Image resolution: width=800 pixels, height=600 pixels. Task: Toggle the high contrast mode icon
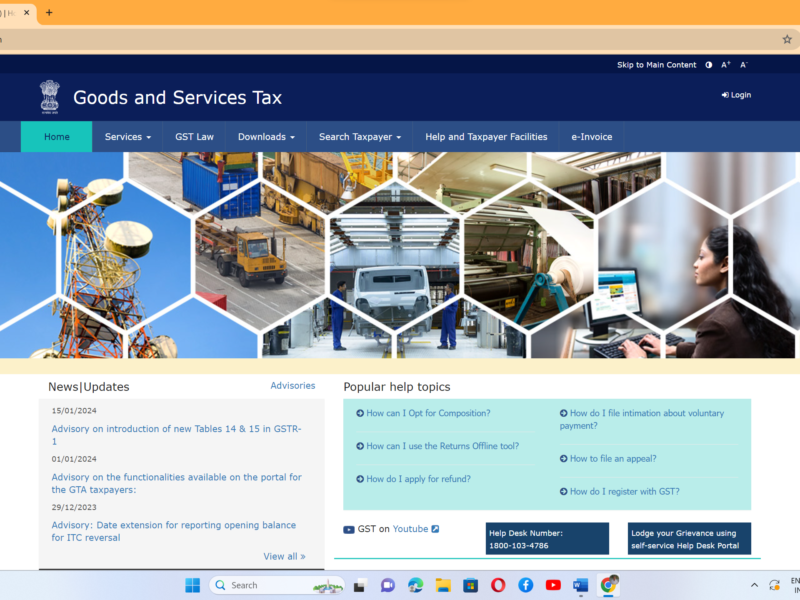click(x=709, y=65)
